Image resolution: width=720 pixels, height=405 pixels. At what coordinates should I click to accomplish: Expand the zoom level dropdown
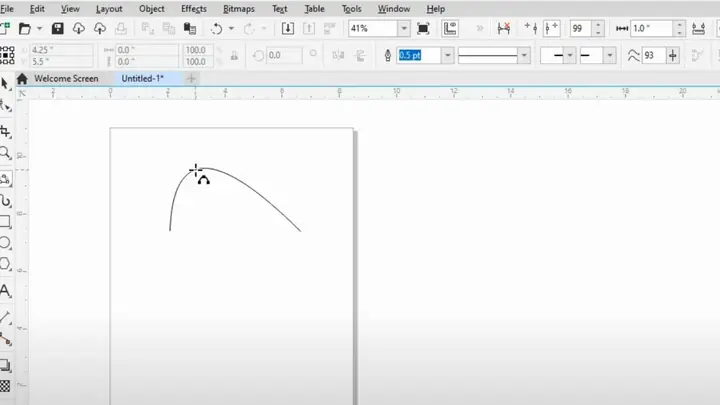click(x=404, y=28)
